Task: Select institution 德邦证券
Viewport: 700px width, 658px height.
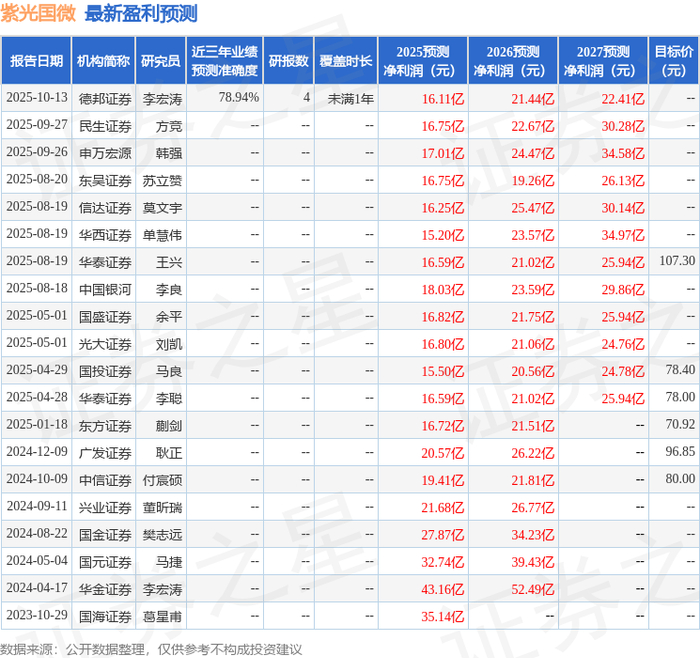Action: click(105, 99)
